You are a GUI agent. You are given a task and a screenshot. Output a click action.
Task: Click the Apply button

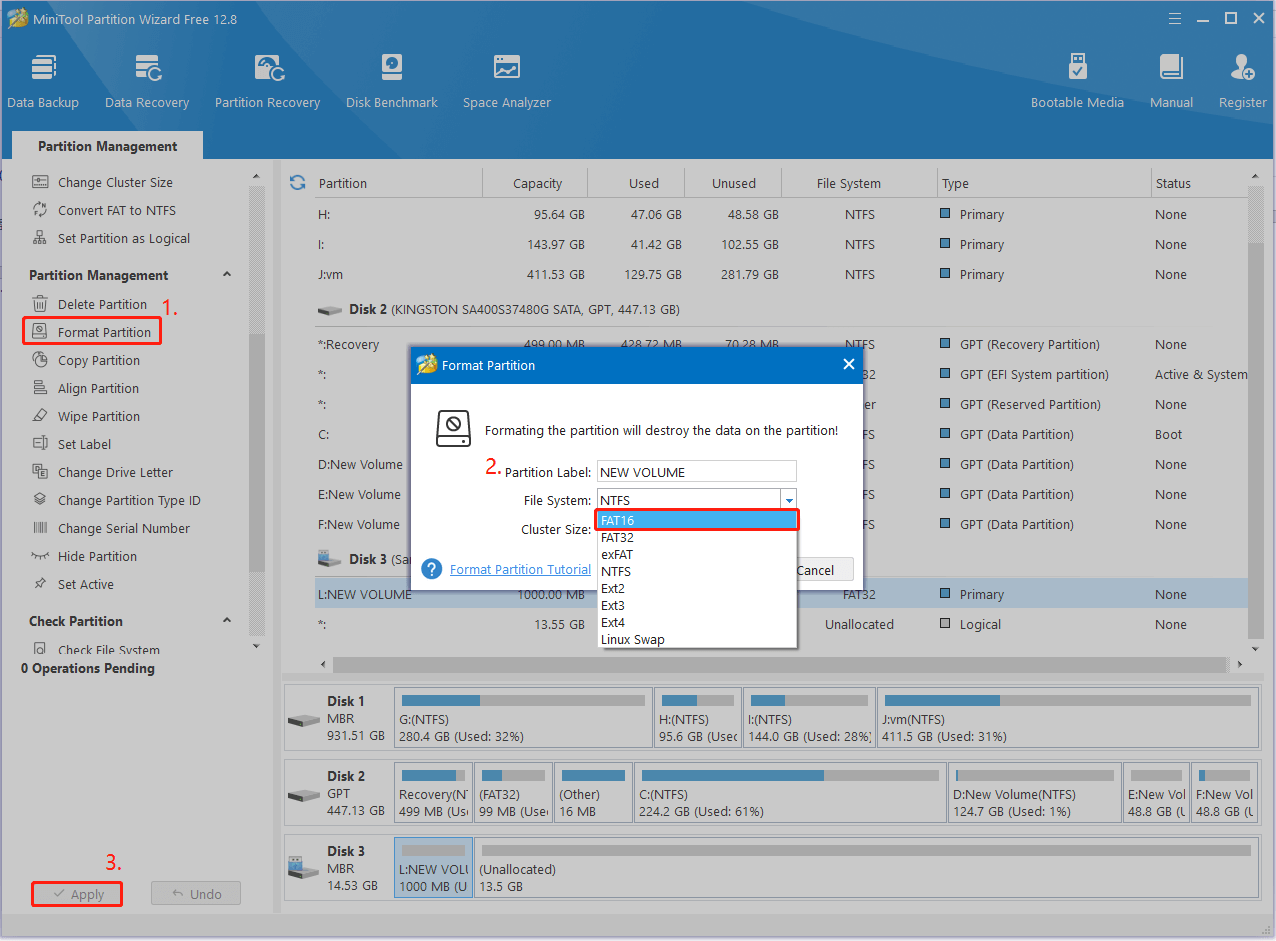pyautogui.click(x=77, y=894)
